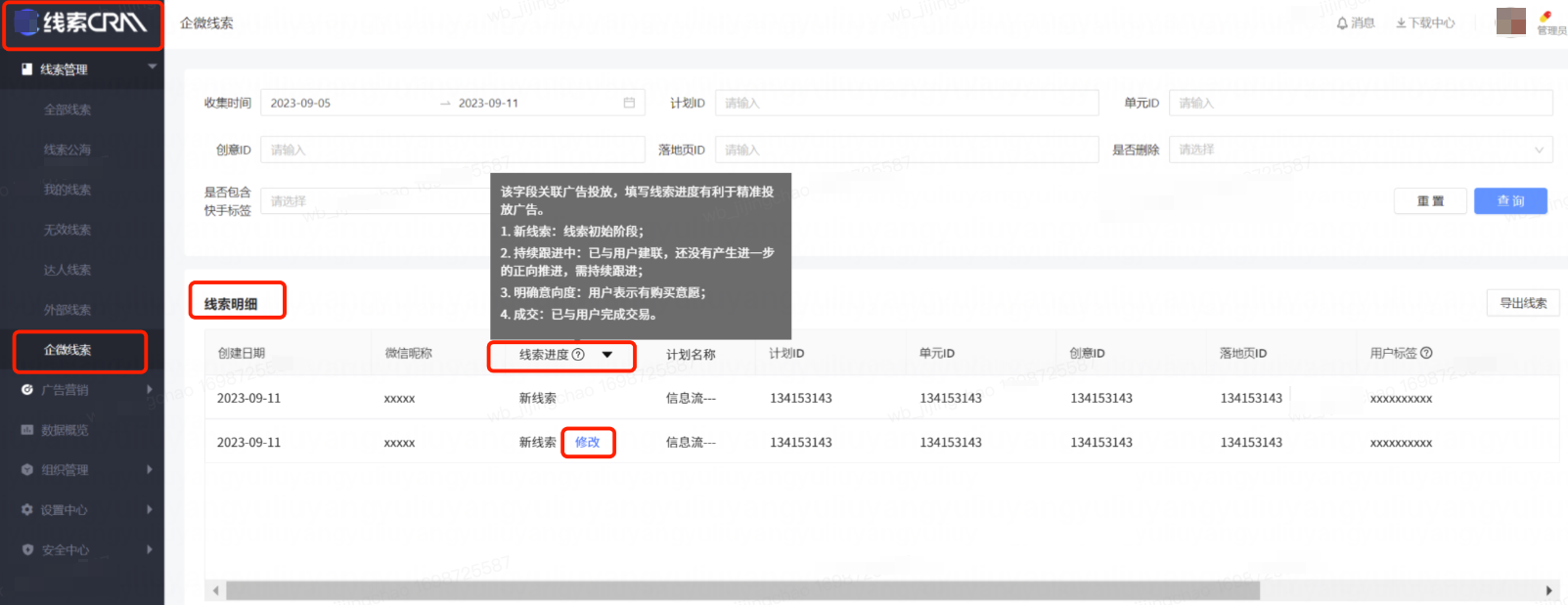Click the 微信昵称 column header
This screenshot has width=1568, height=605.
coord(409,353)
